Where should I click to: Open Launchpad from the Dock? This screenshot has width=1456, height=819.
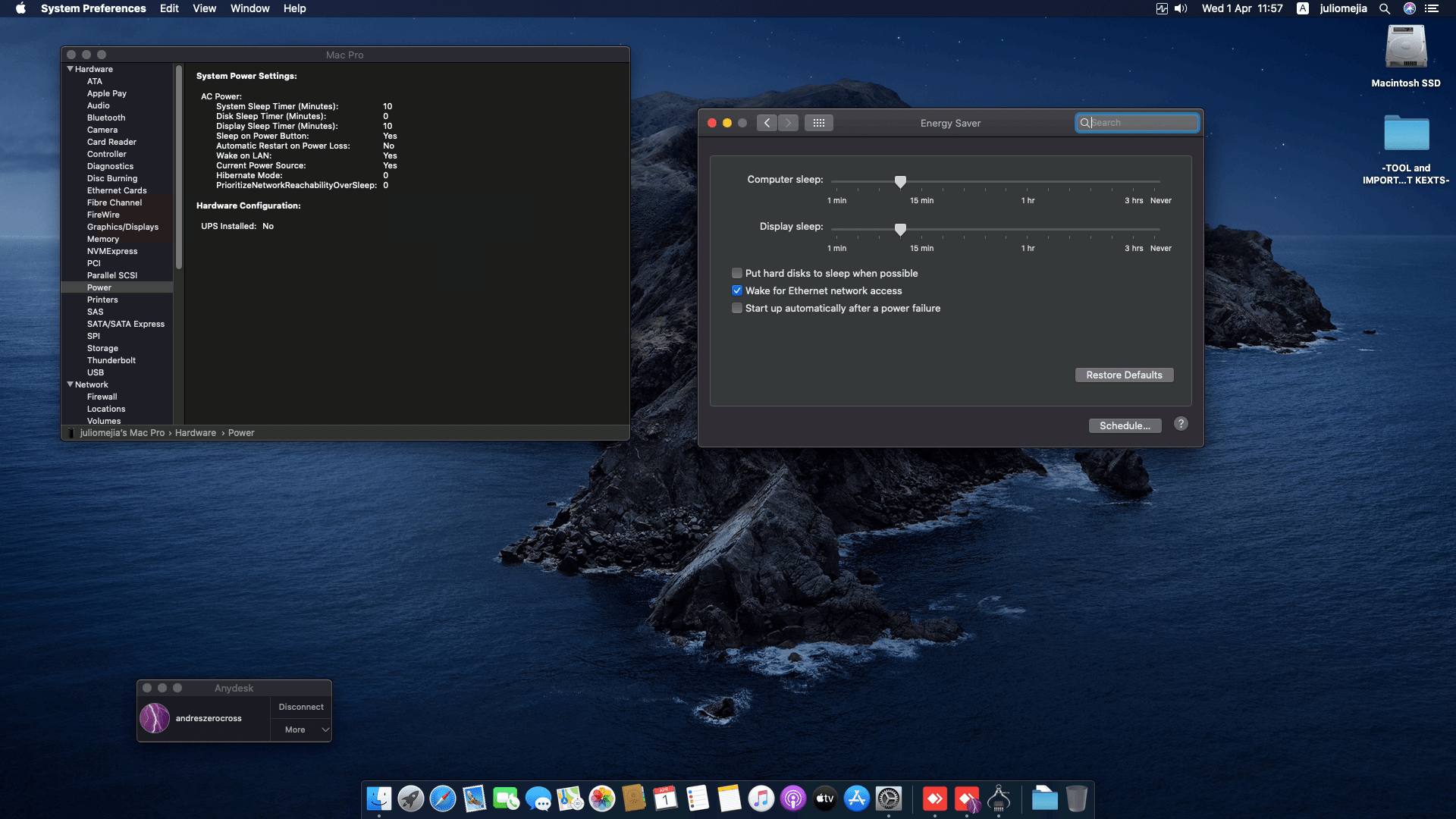pyautogui.click(x=409, y=799)
